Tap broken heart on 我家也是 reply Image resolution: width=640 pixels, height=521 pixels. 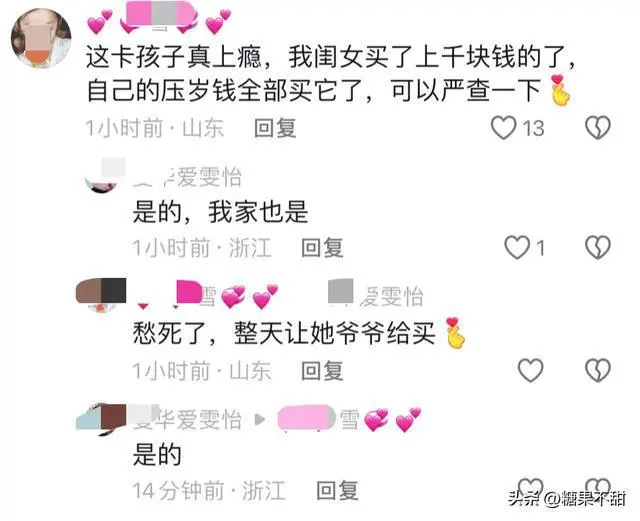(598, 247)
